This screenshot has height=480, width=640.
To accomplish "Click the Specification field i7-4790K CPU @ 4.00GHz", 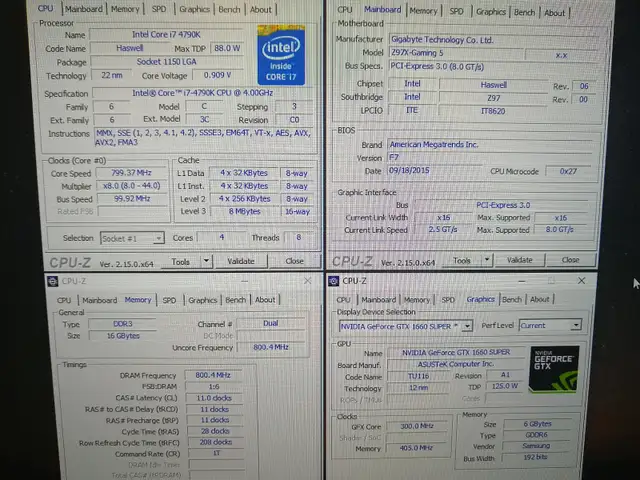I will 202,93.
